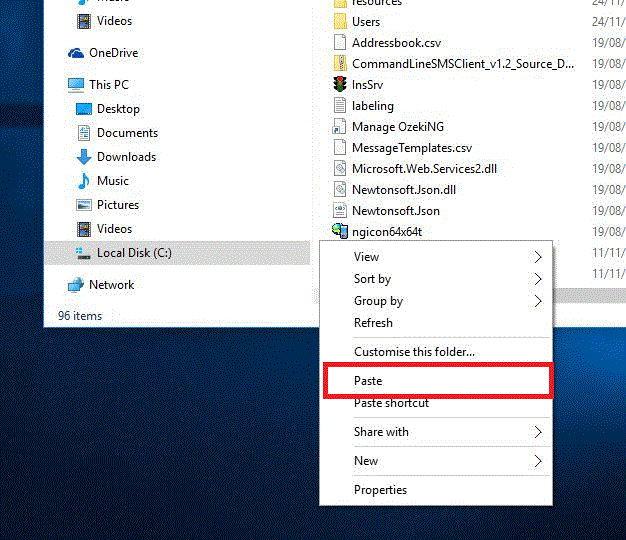Select This PC in the navigation pane

click(109, 85)
